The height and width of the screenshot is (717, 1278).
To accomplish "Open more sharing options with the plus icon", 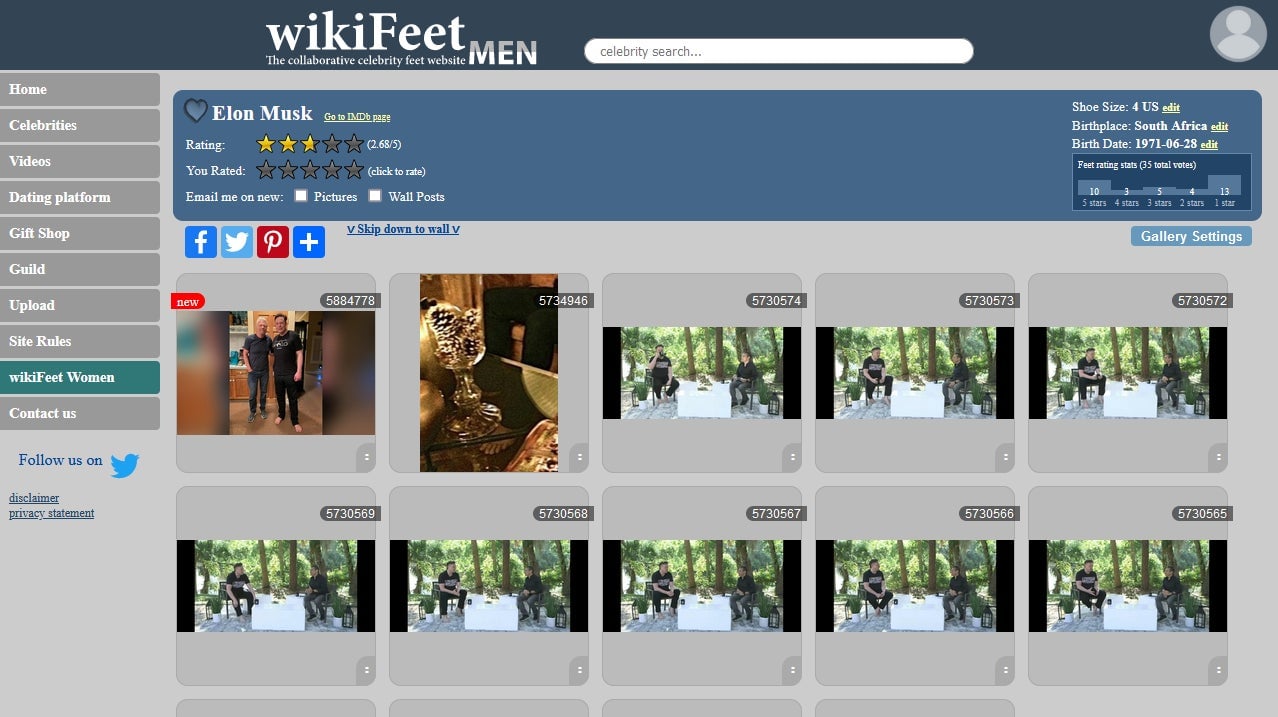I will click(308, 241).
